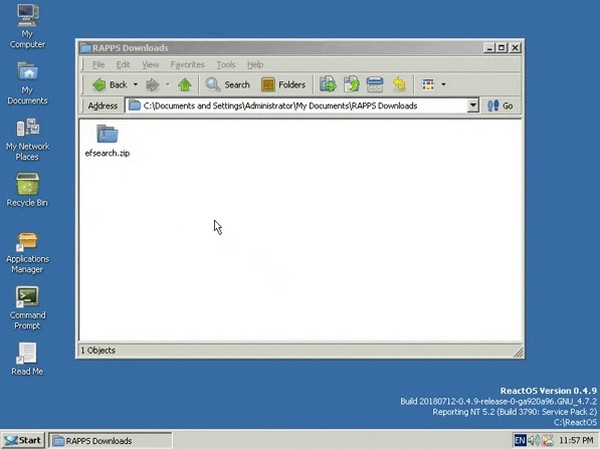600x449 pixels.
Task: Open the Edit menu
Action: 123,65
